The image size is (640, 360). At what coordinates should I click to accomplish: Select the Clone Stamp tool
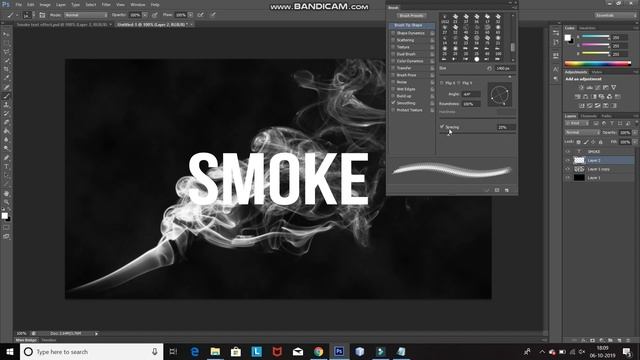pyautogui.click(x=6, y=105)
